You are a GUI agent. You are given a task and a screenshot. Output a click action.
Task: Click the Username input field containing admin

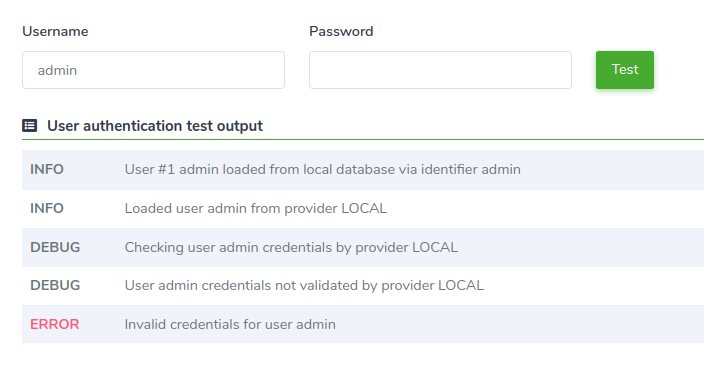(x=153, y=70)
